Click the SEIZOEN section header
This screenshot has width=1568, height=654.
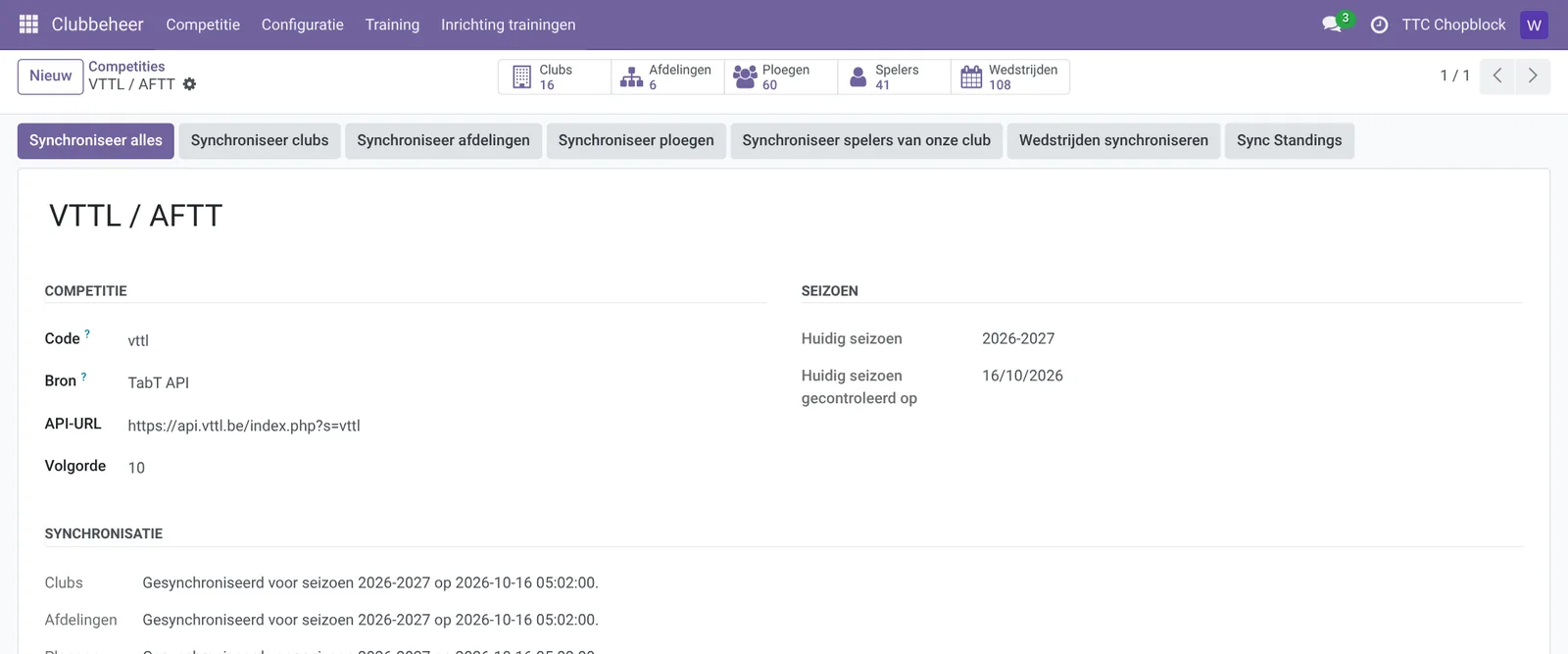pos(830,291)
